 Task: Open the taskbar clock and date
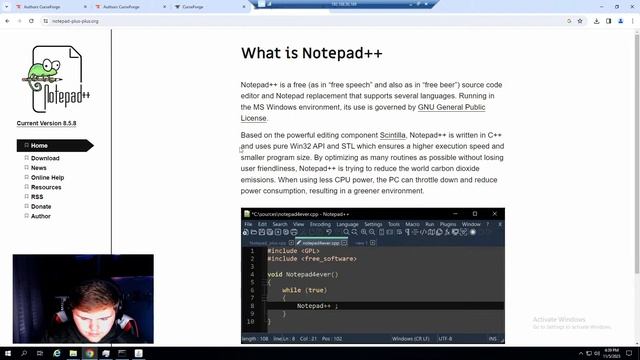611,353
